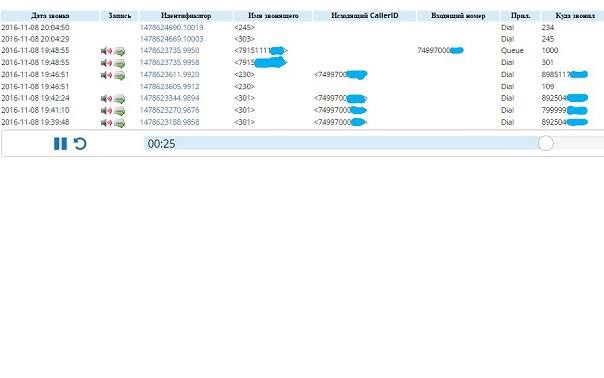Sort by the Дата звонка column header
The width and height of the screenshot is (604, 378).
point(50,16)
